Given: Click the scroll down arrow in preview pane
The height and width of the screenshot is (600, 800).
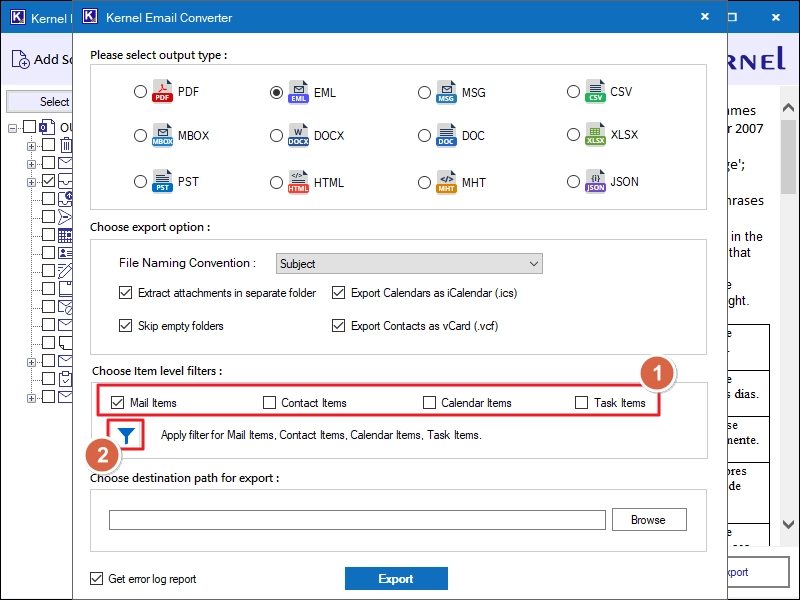Looking at the screenshot, I should tap(788, 524).
